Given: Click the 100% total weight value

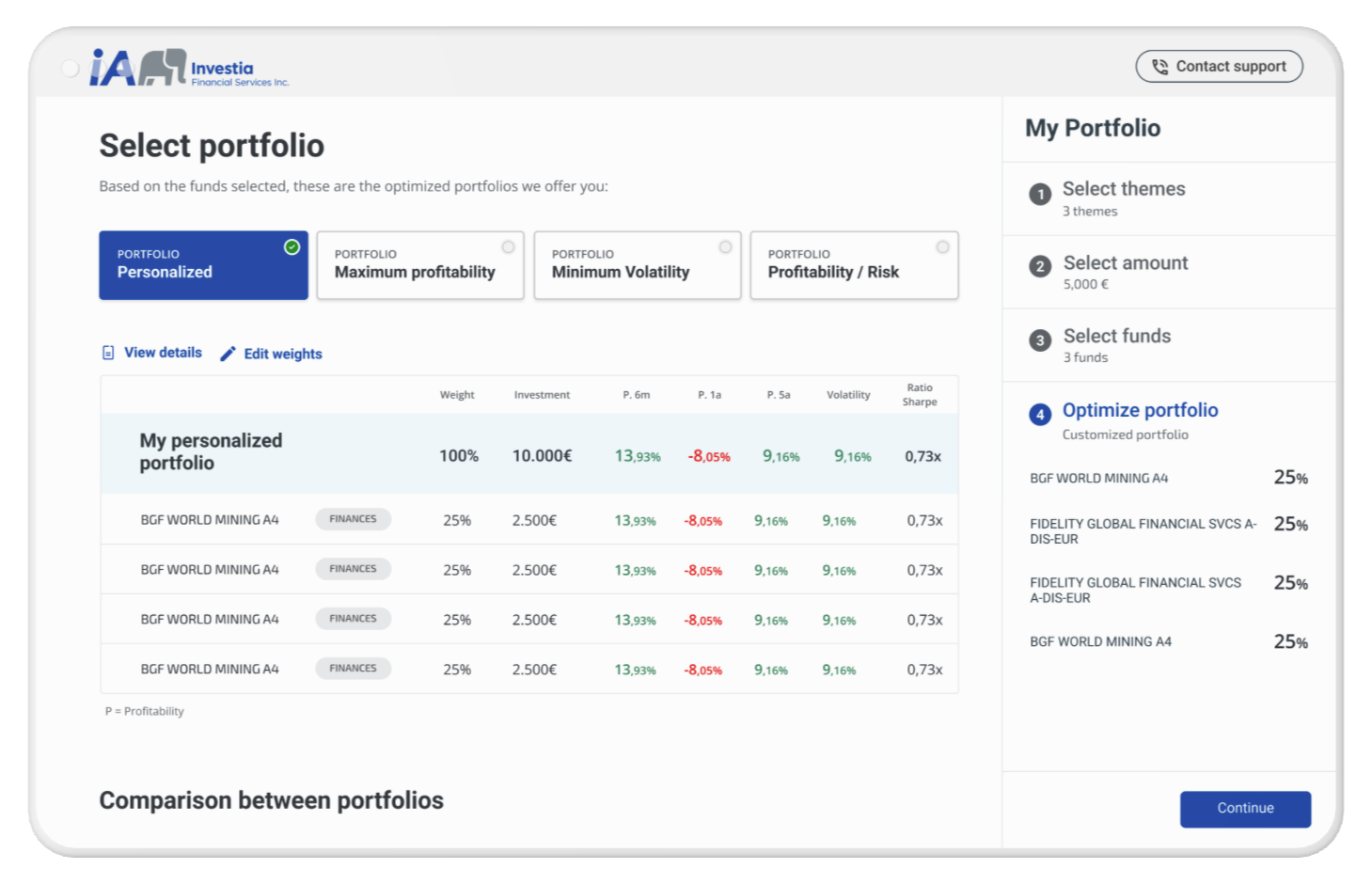Looking at the screenshot, I should pyautogui.click(x=459, y=456).
